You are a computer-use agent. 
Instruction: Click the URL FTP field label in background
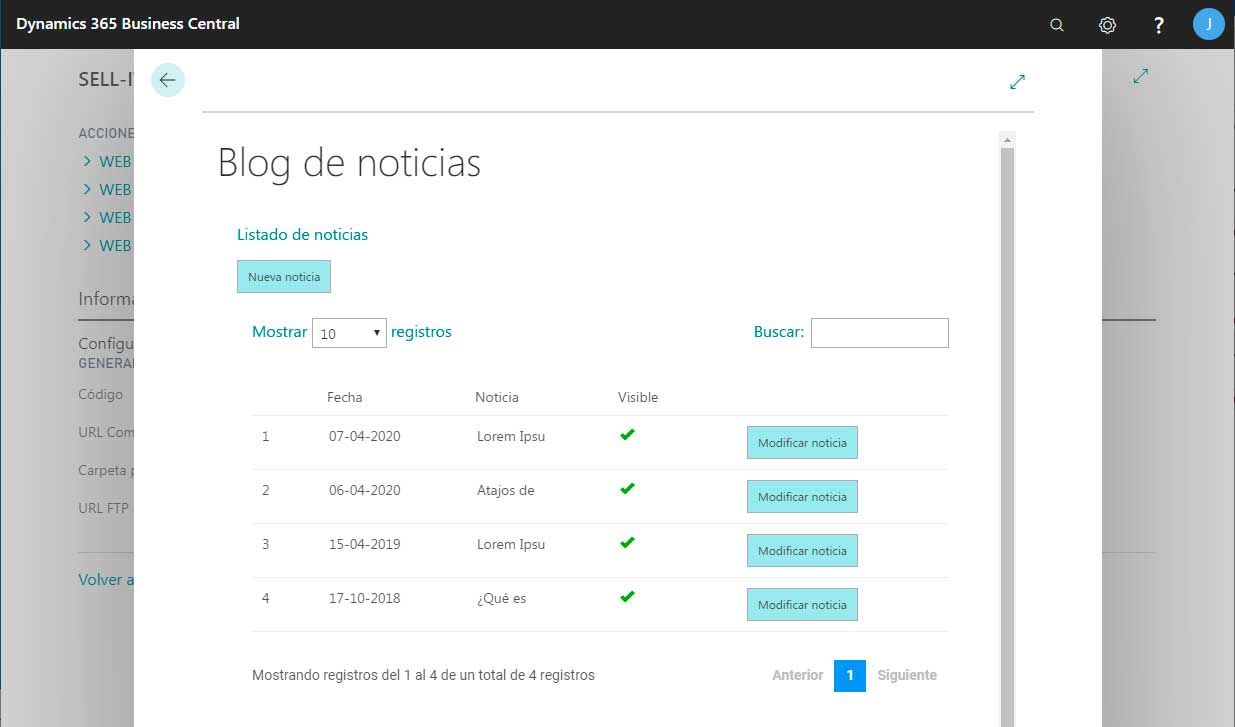104,508
